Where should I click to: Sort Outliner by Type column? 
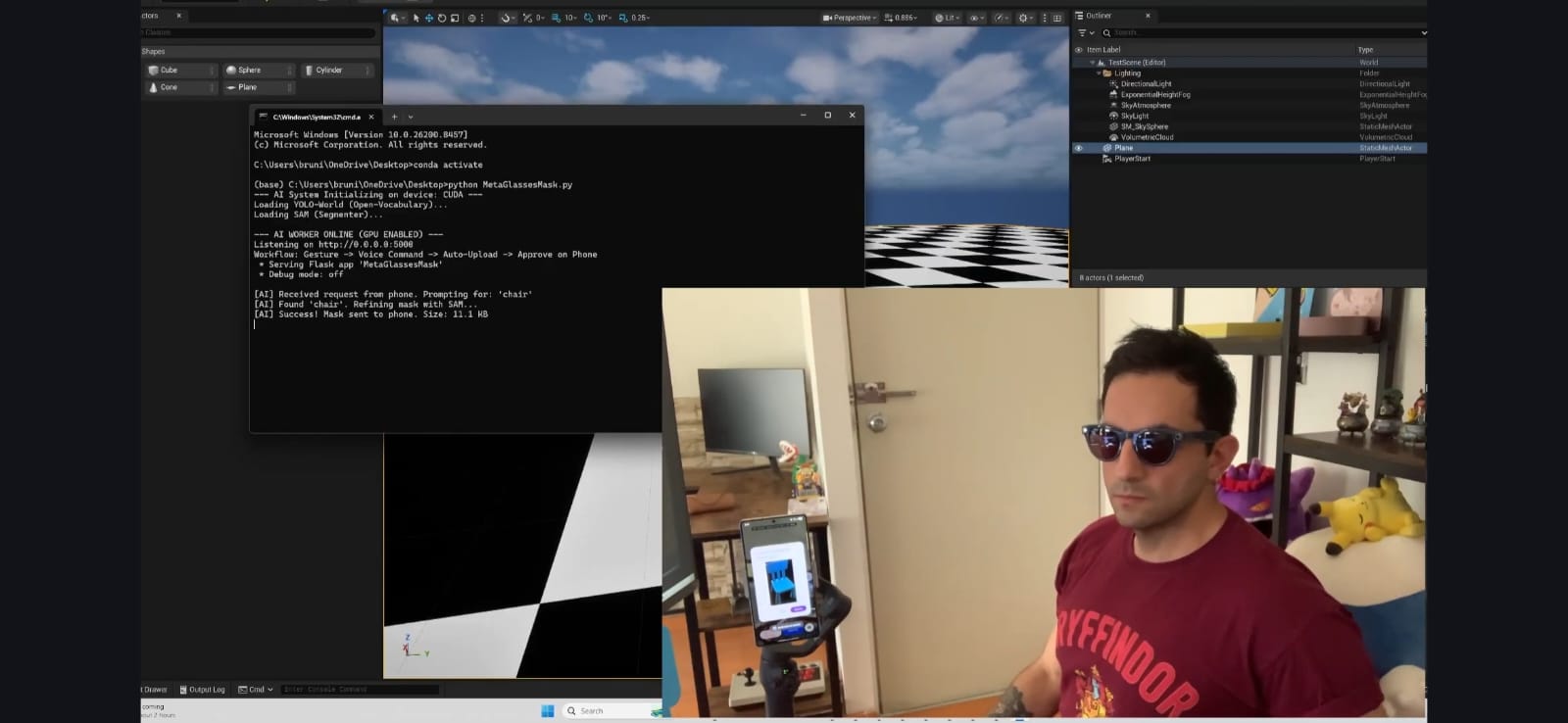point(1365,50)
